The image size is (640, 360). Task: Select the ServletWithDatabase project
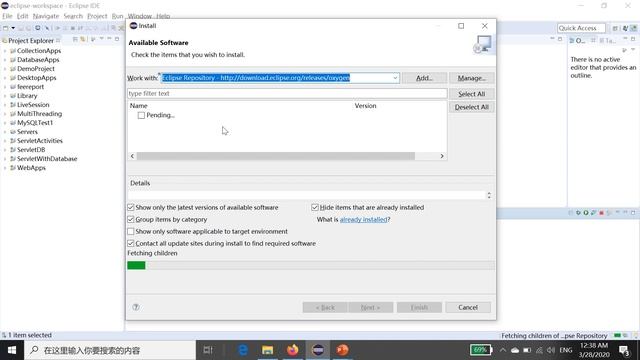[x=47, y=159]
